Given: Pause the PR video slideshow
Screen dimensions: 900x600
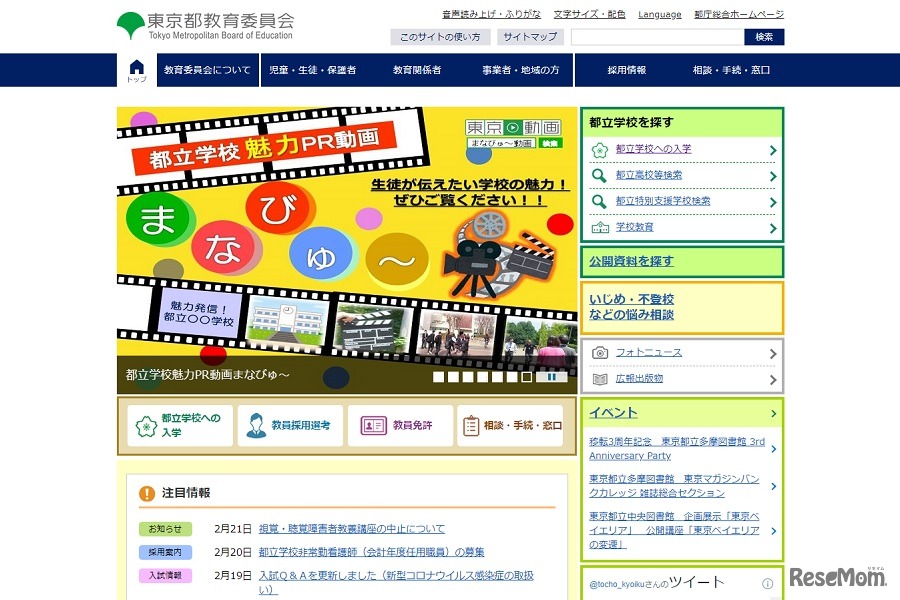Looking at the screenshot, I should point(551,378).
